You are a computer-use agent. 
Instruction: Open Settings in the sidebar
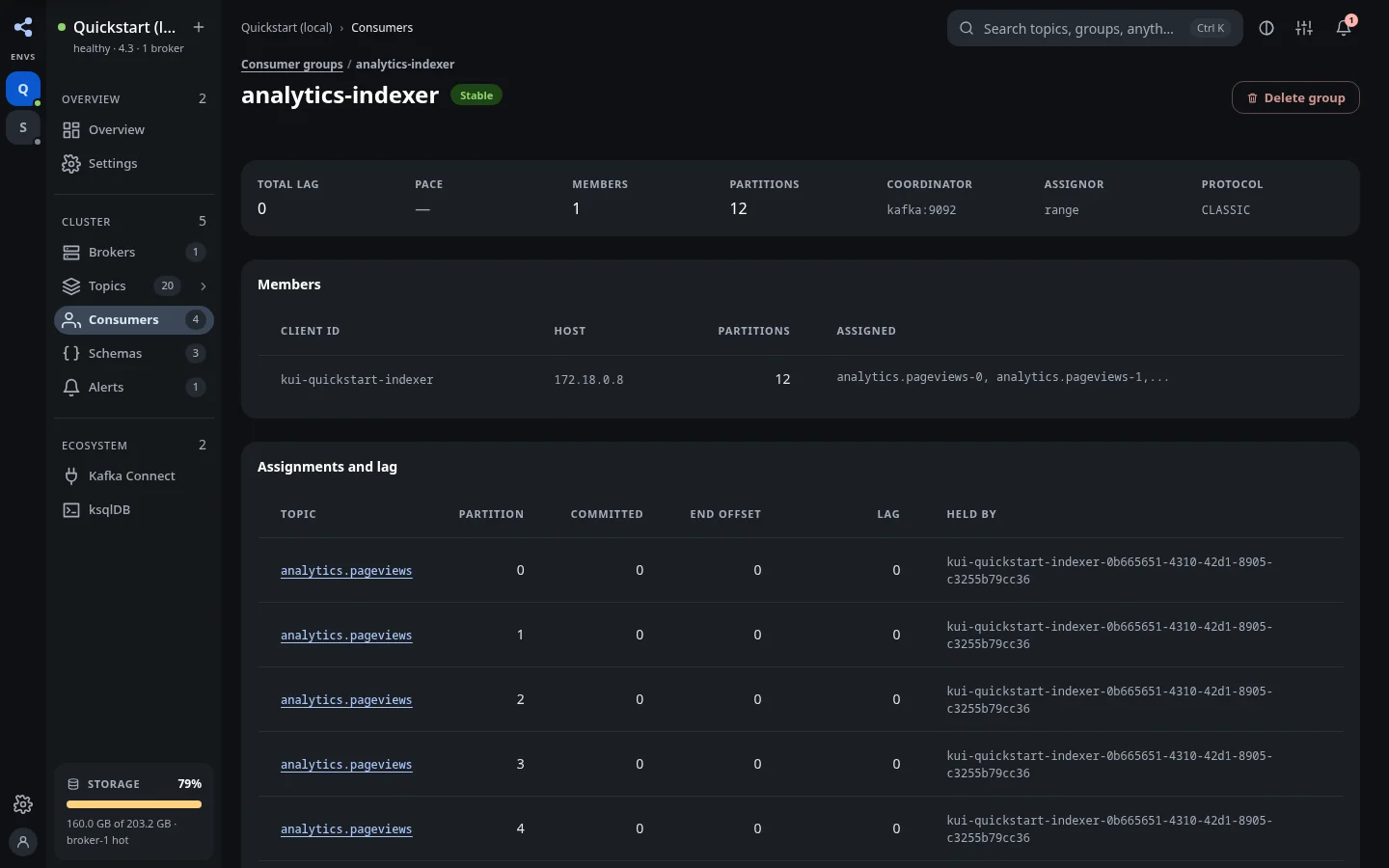pyautogui.click(x=134, y=164)
